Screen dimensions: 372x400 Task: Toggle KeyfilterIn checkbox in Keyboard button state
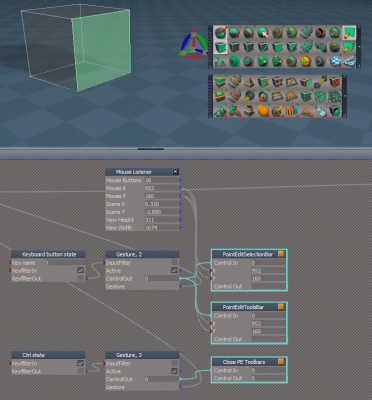pyautogui.click(x=80, y=270)
